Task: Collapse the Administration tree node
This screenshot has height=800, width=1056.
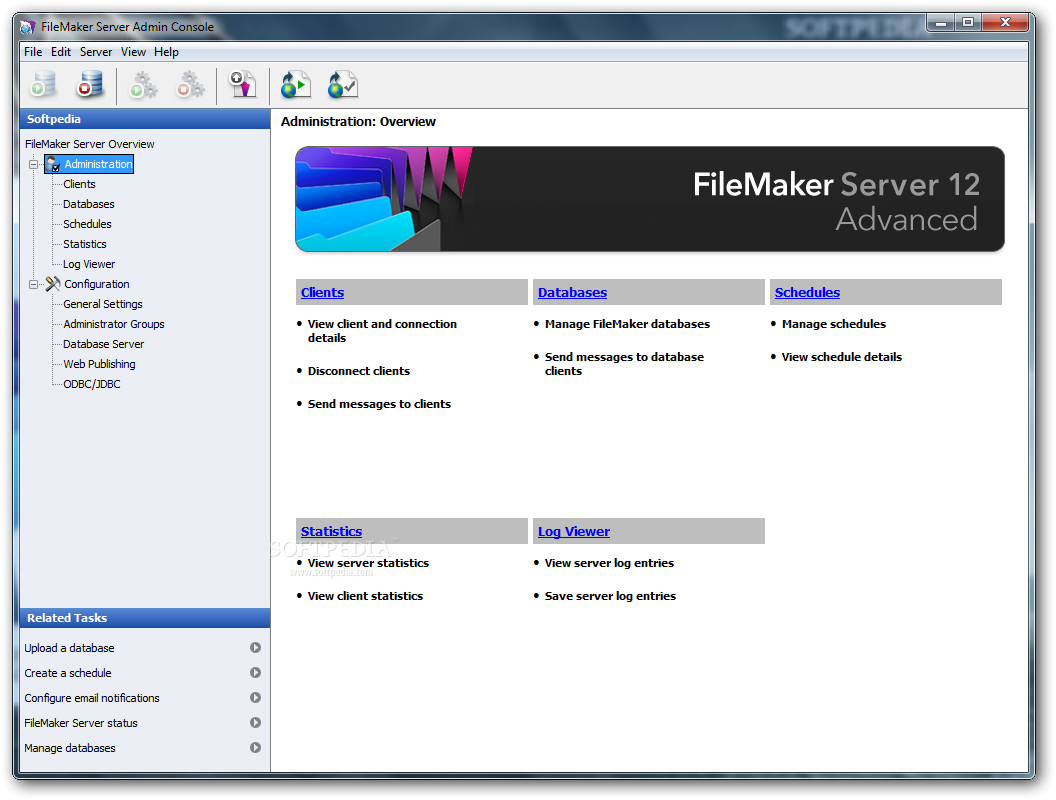Action: (x=33, y=164)
